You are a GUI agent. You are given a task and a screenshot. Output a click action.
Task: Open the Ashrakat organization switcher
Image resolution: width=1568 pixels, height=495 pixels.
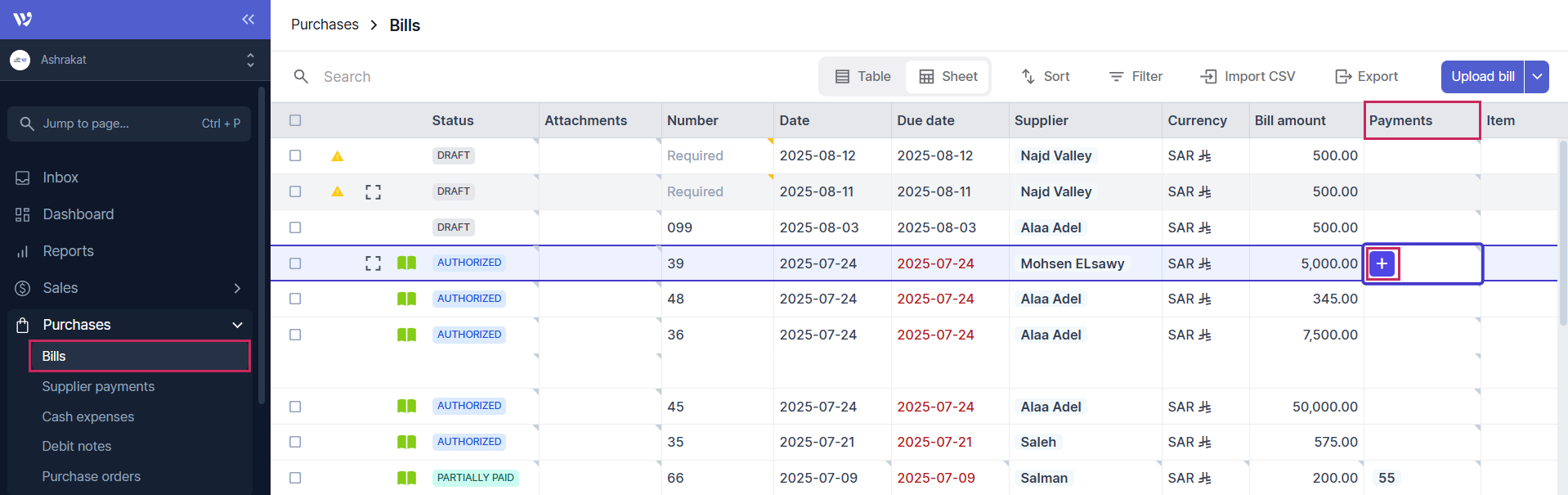[x=131, y=60]
